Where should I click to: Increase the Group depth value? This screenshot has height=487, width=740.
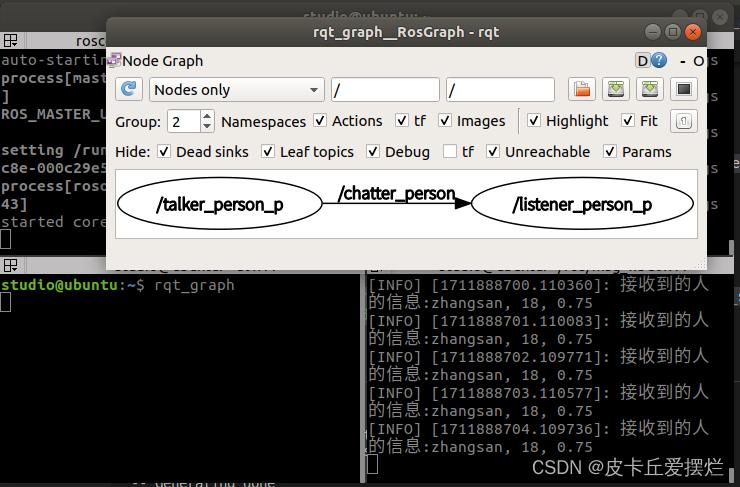[x=207, y=116]
